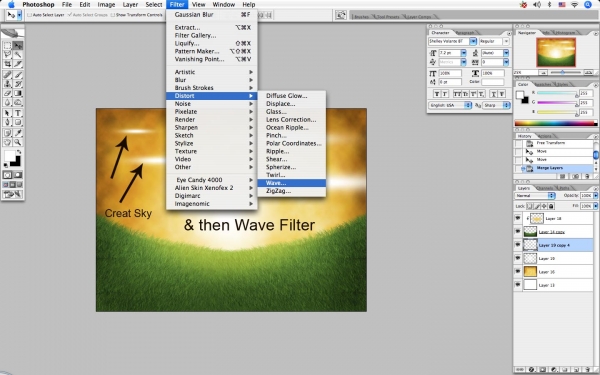This screenshot has width=600, height=375.
Task: Open the layer Fill slider arrow
Action: (x=595, y=206)
